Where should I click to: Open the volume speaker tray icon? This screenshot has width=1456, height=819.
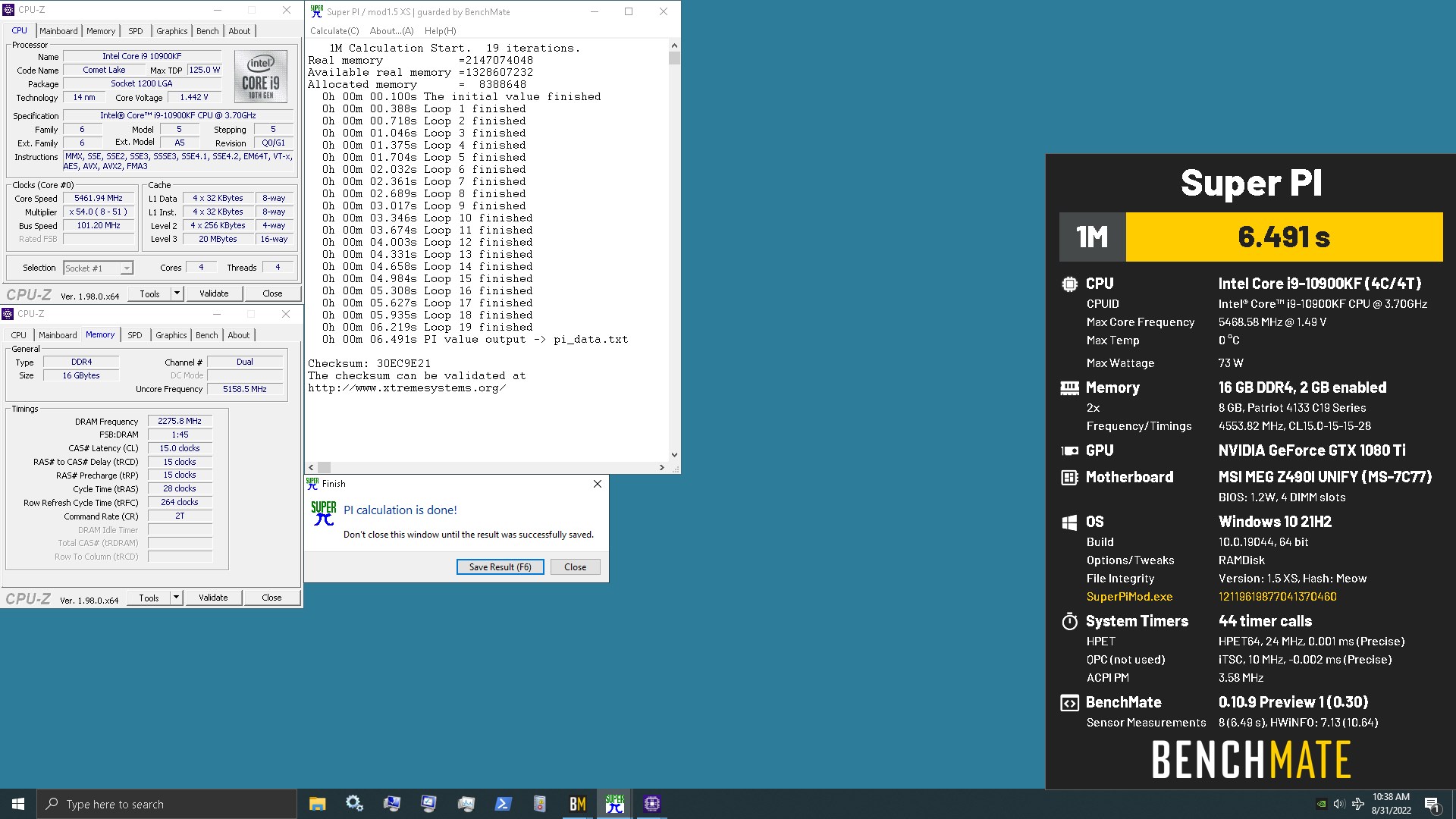click(x=1338, y=804)
